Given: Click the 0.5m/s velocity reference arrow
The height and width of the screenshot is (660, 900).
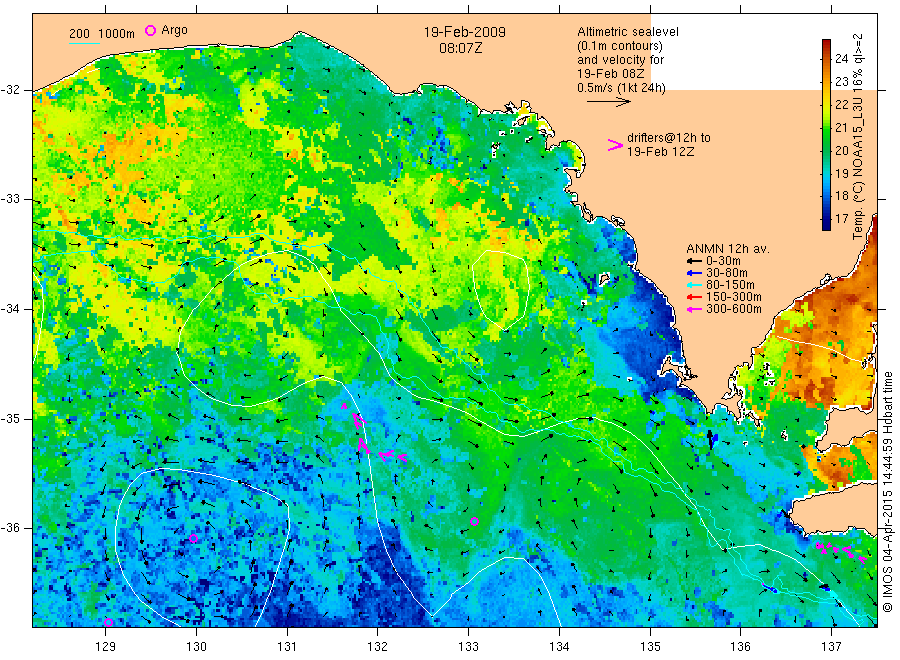Looking at the screenshot, I should coord(608,102).
